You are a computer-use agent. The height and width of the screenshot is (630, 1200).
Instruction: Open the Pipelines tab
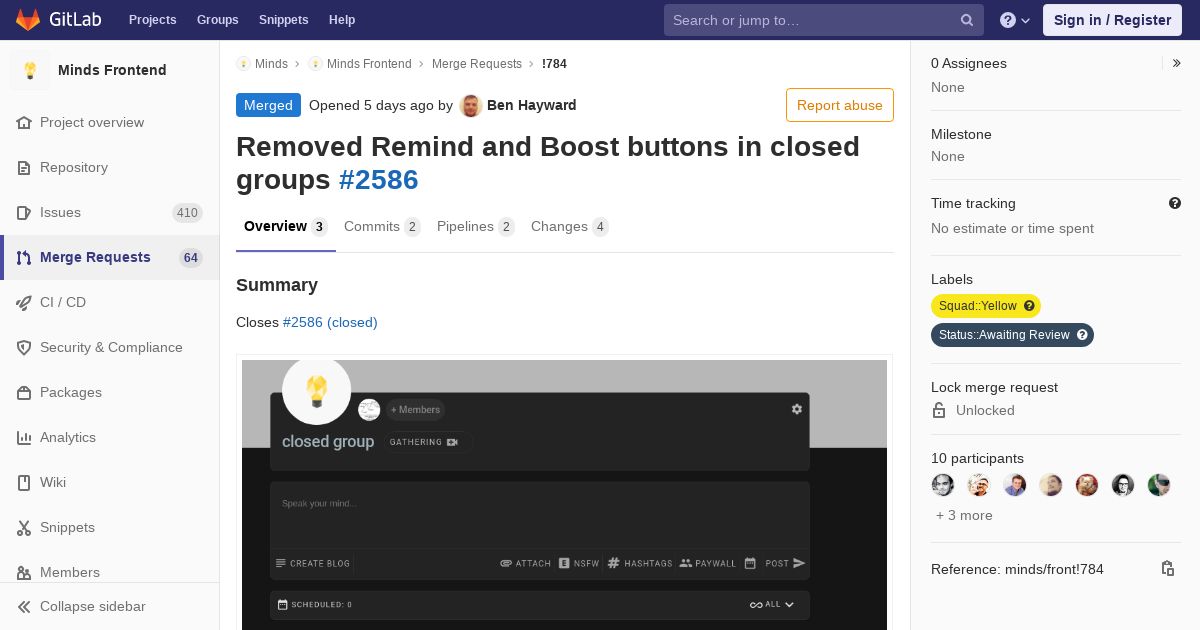(475, 227)
